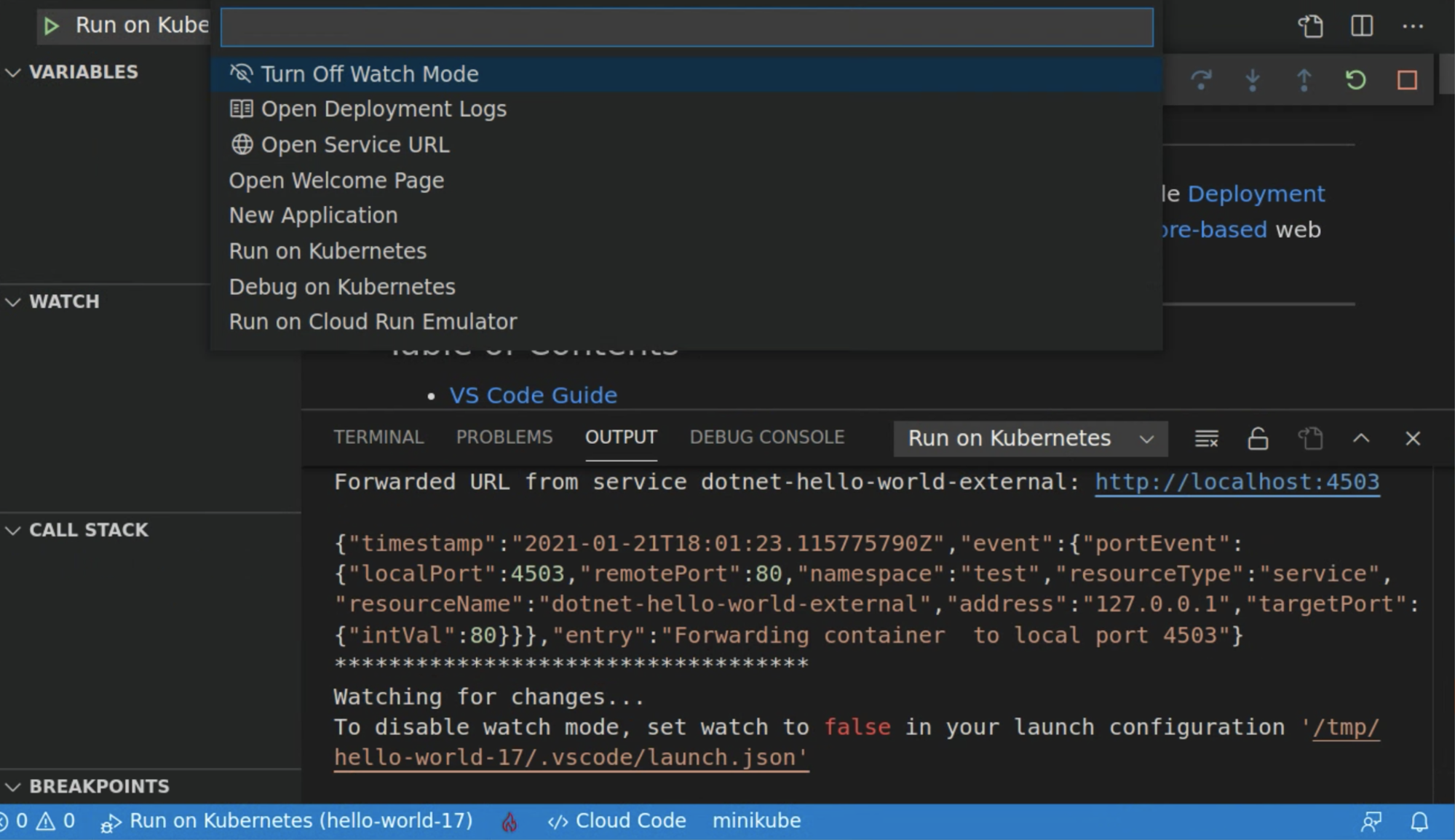1455x840 pixels.
Task: Open the Run on Kube configuration dropdown
Action: pyautogui.click(x=142, y=25)
